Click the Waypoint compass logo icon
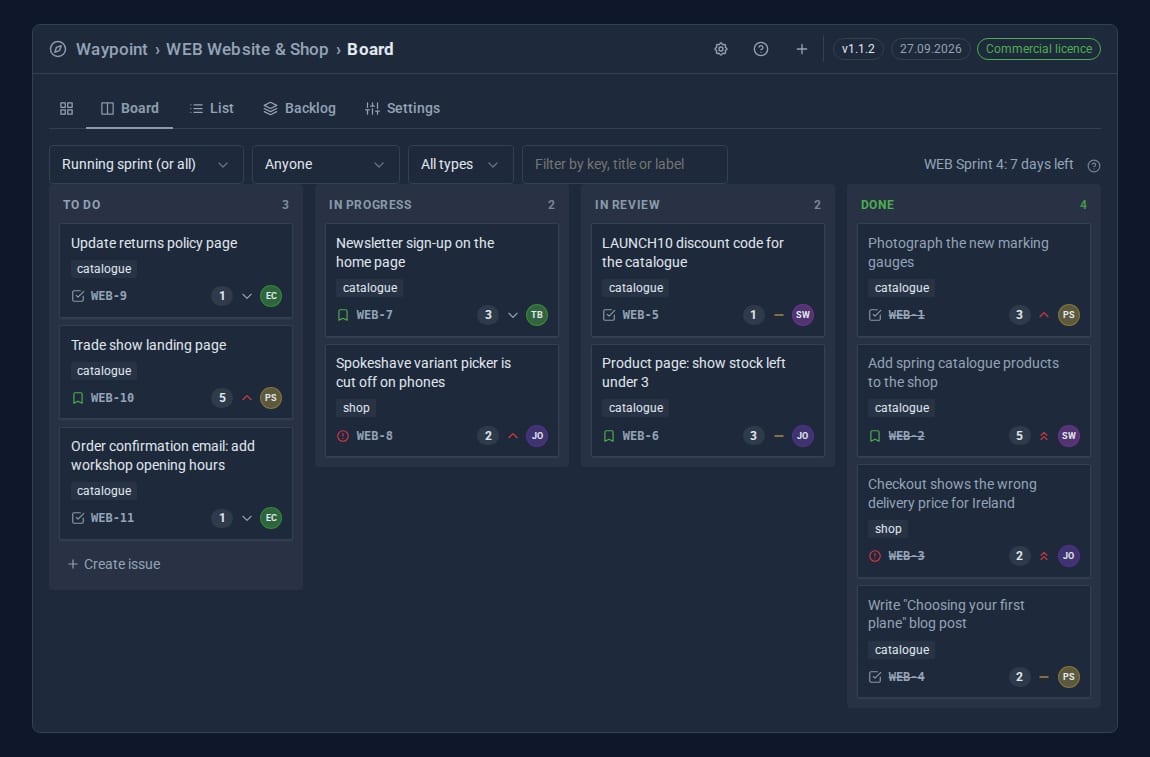 pos(58,49)
